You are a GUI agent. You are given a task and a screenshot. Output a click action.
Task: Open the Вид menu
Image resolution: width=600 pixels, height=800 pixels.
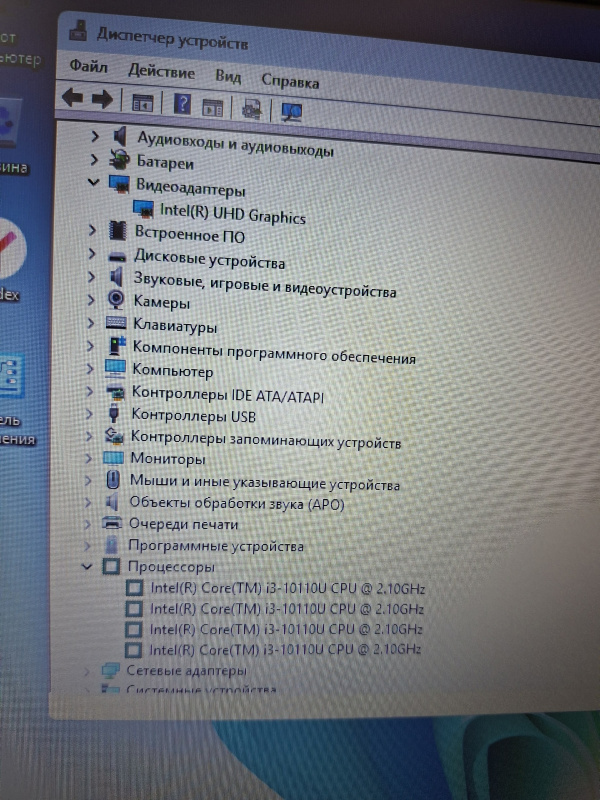[228, 77]
